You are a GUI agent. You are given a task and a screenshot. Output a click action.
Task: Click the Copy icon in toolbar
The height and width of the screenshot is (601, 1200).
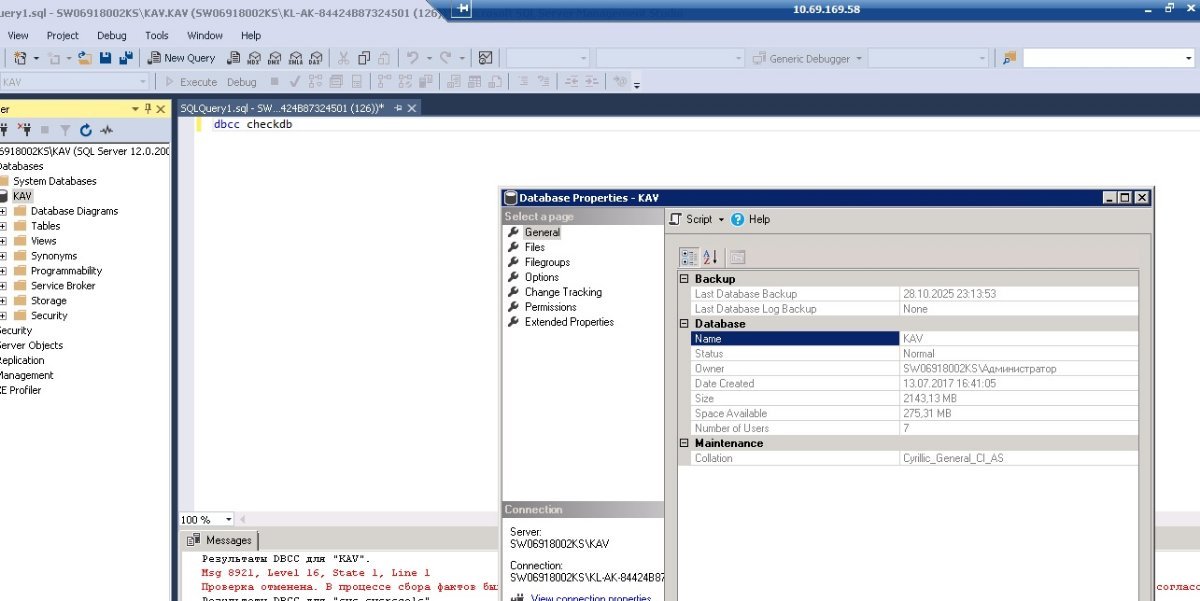365,58
